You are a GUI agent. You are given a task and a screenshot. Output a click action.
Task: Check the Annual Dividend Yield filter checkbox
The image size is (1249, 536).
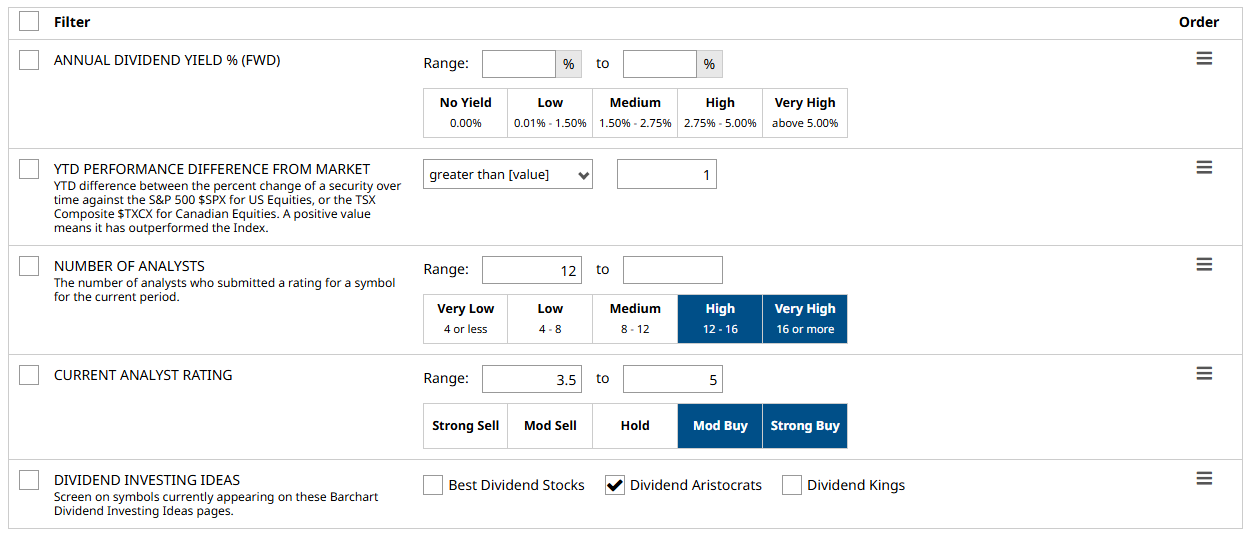click(x=29, y=60)
